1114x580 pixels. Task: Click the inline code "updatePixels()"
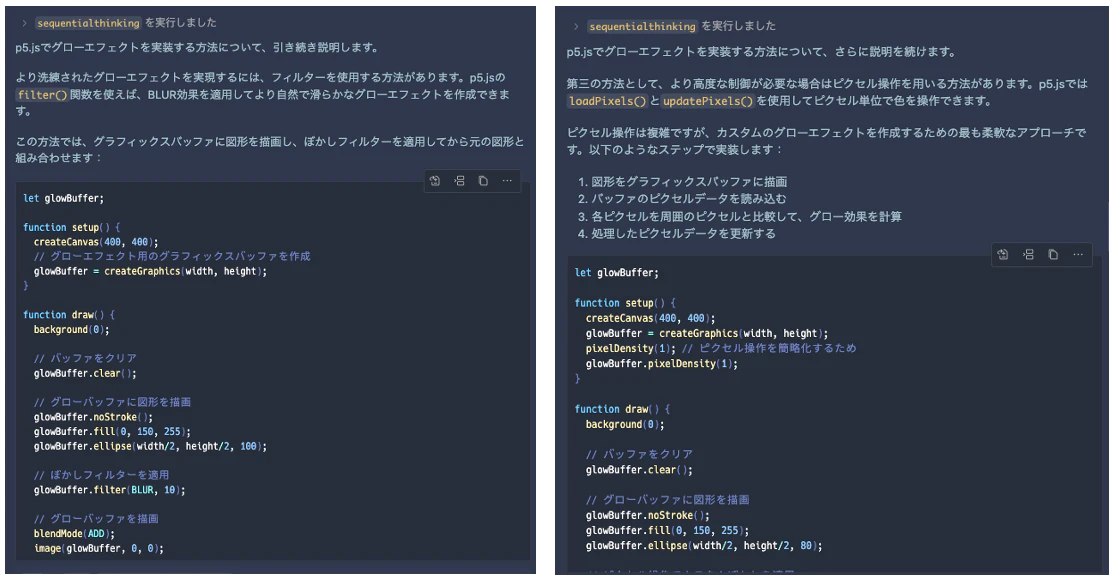(x=708, y=101)
